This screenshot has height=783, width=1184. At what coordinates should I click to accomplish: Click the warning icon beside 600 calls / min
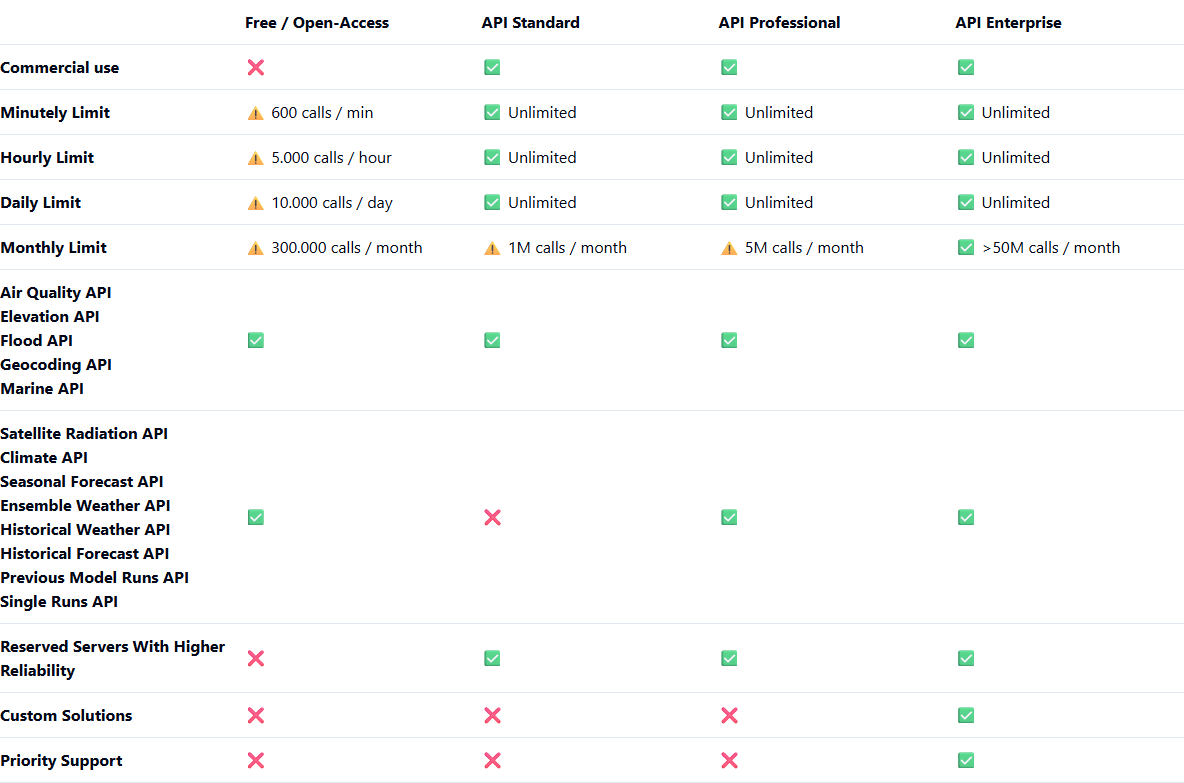256,113
